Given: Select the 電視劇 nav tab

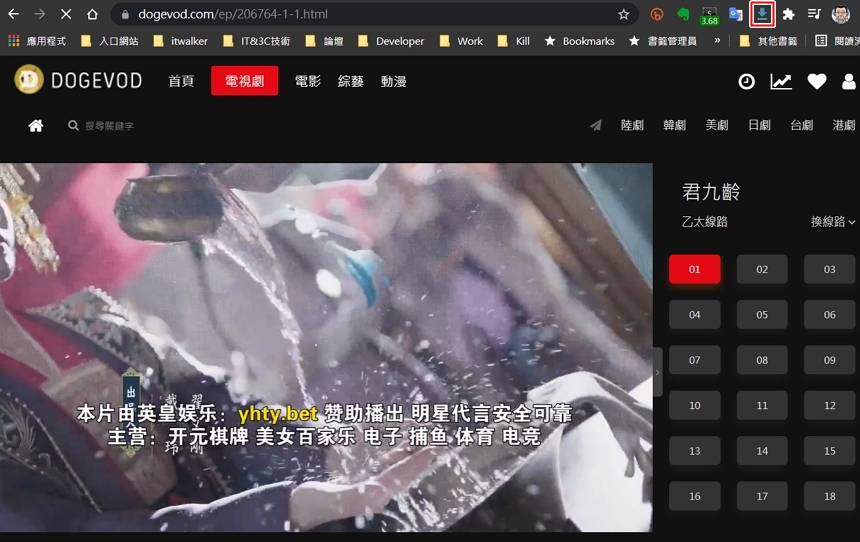Looking at the screenshot, I should point(244,81).
